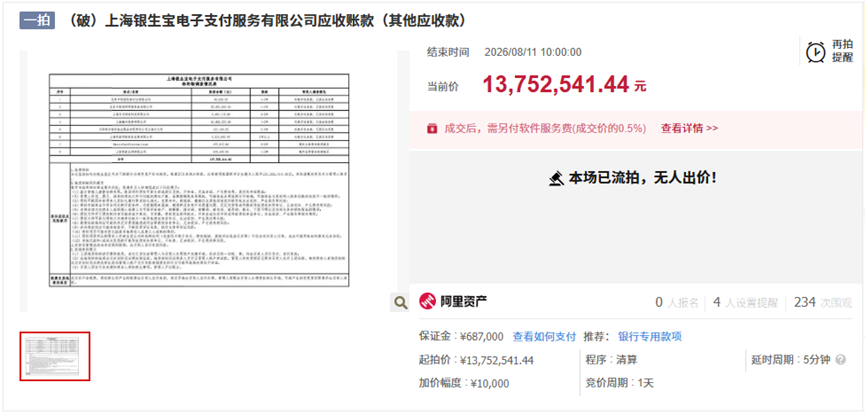This screenshot has width=865, height=414.
Task: Click the 4 人设置提醒 counter
Action: [x=745, y=302]
